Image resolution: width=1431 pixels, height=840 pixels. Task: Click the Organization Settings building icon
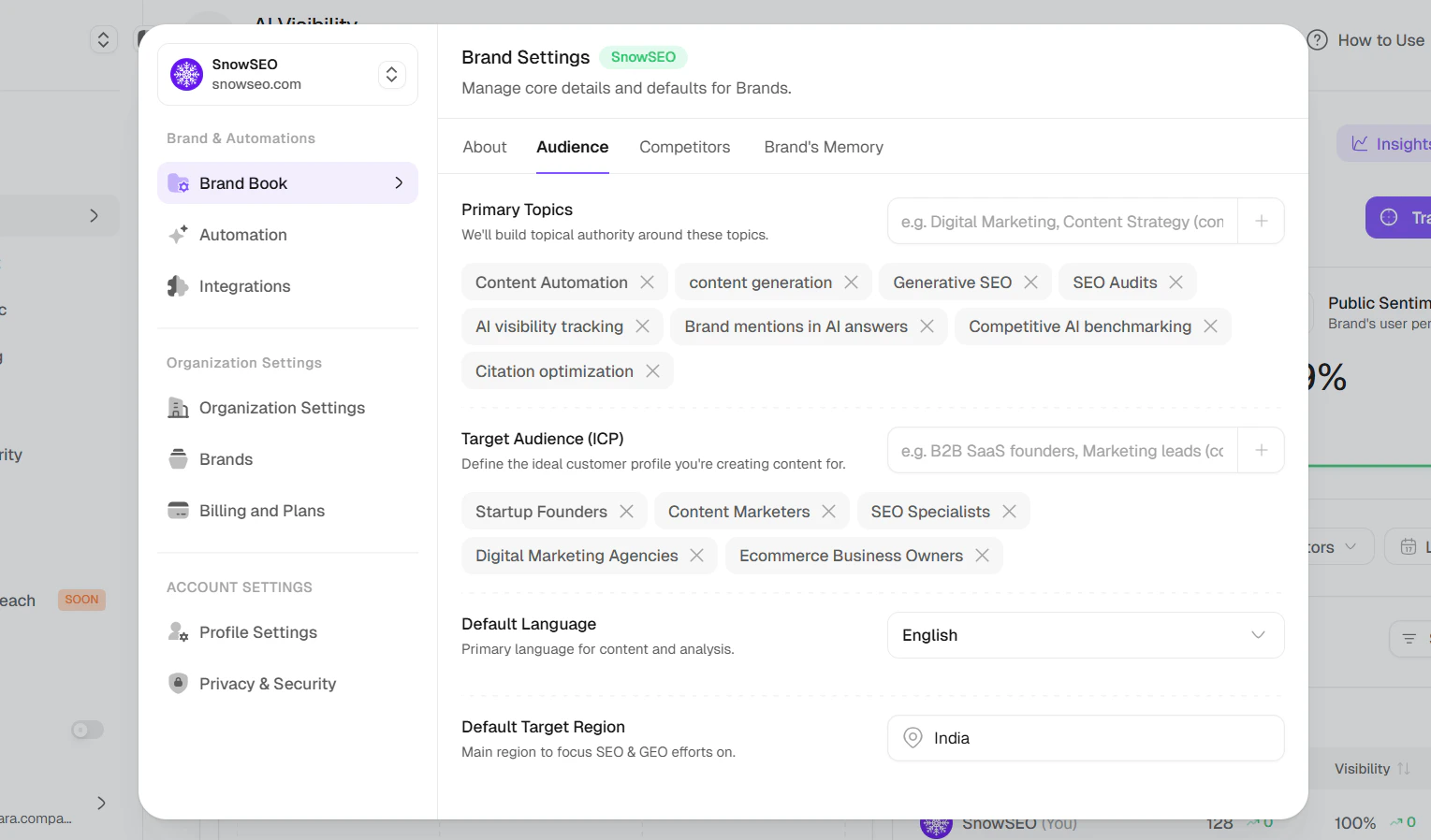click(x=178, y=407)
